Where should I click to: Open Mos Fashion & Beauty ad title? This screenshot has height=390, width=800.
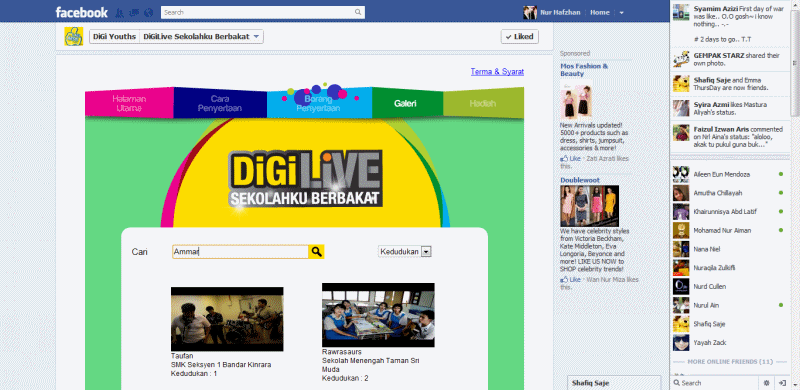[x=584, y=70]
